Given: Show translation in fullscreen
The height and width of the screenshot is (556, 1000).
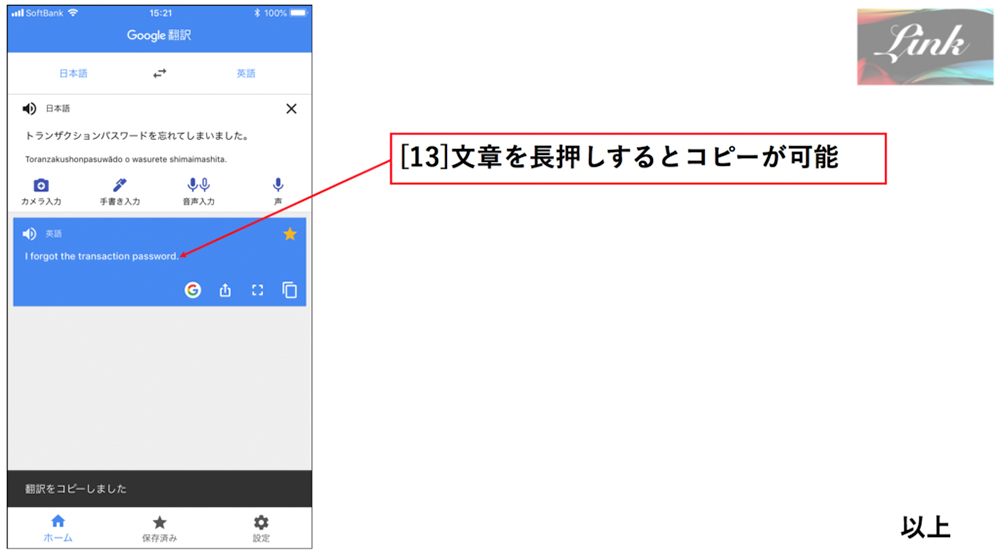Looking at the screenshot, I should point(257,290).
